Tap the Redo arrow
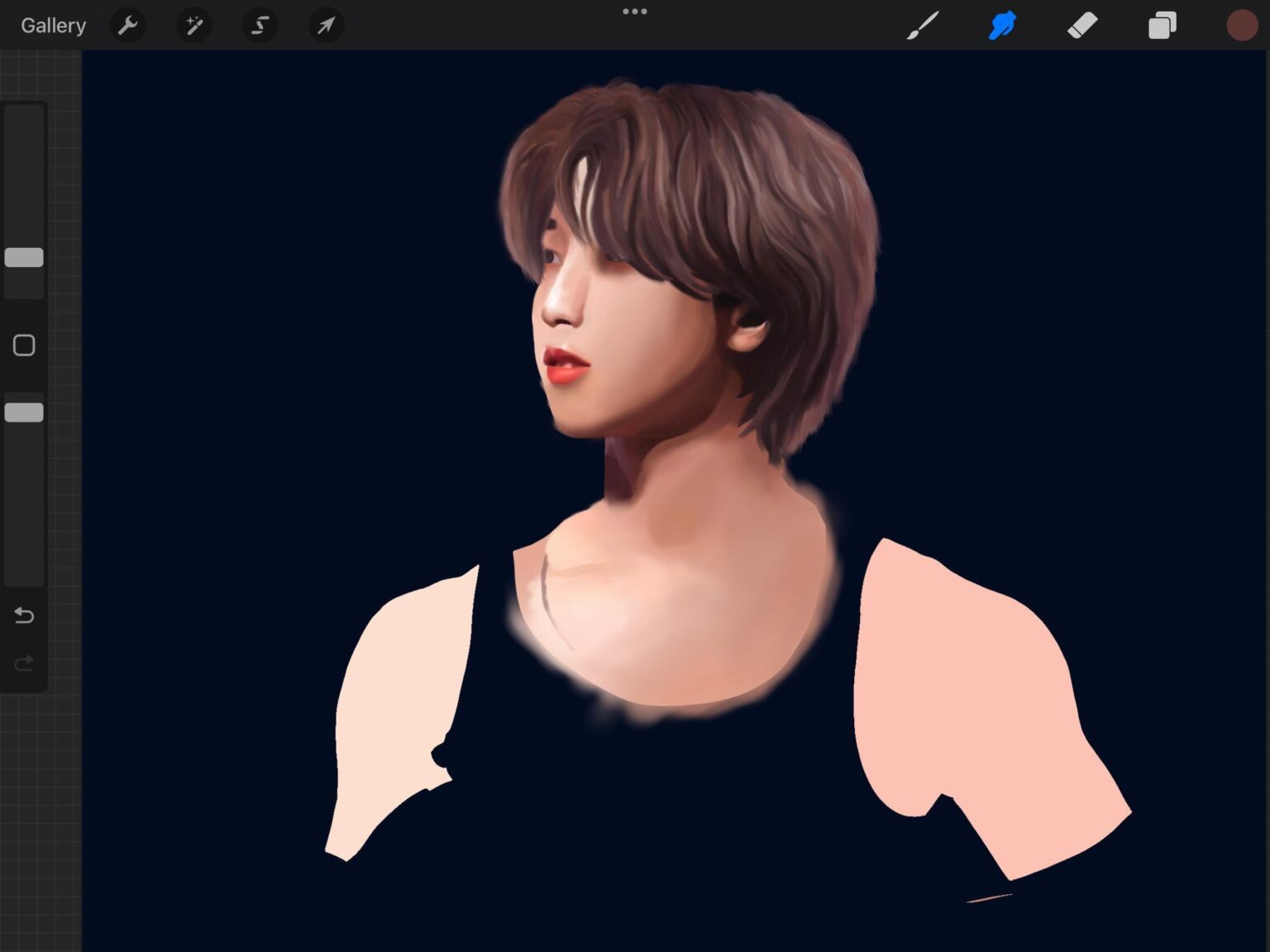The width and height of the screenshot is (1270, 952). (23, 663)
